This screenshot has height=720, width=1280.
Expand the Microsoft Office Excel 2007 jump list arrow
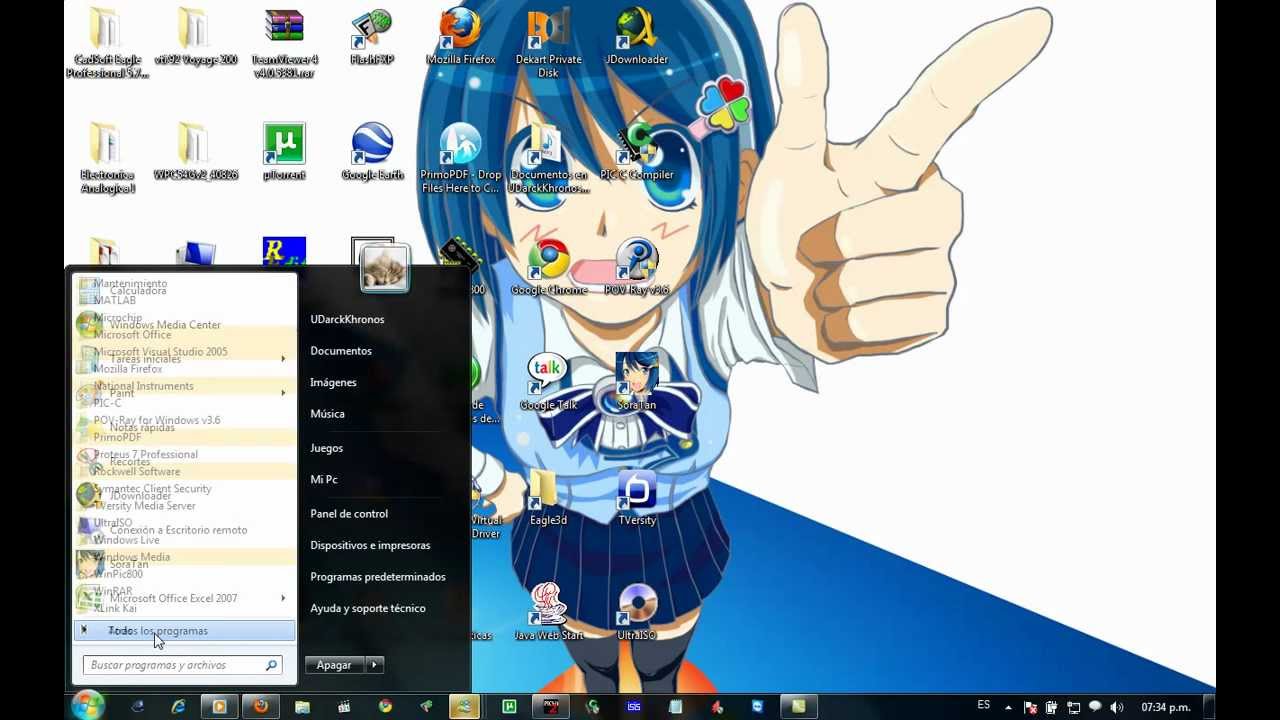pos(283,598)
